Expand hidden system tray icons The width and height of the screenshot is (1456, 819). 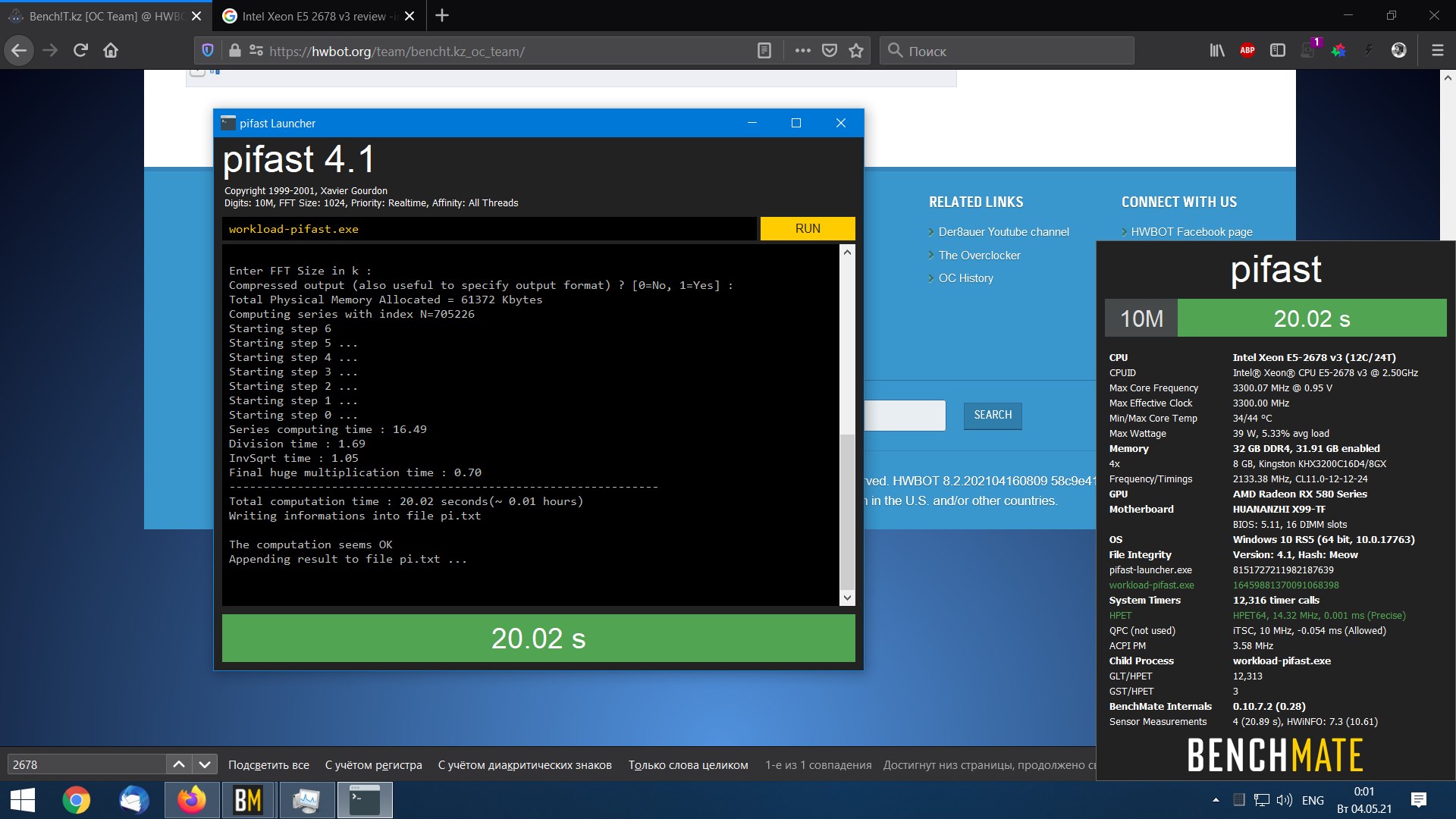(1216, 800)
